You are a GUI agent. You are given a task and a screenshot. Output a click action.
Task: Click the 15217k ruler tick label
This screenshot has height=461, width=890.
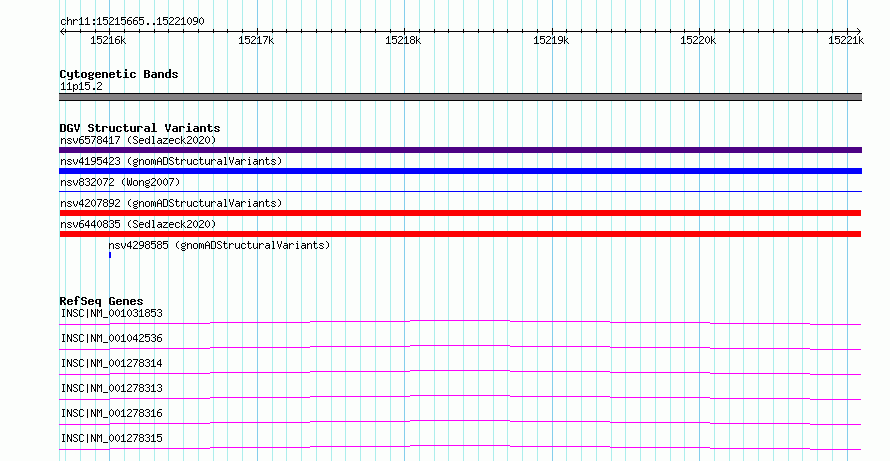256,40
